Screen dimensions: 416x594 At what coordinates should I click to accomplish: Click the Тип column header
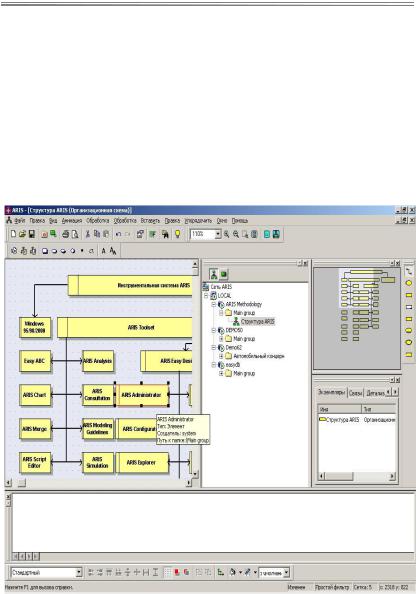point(379,409)
